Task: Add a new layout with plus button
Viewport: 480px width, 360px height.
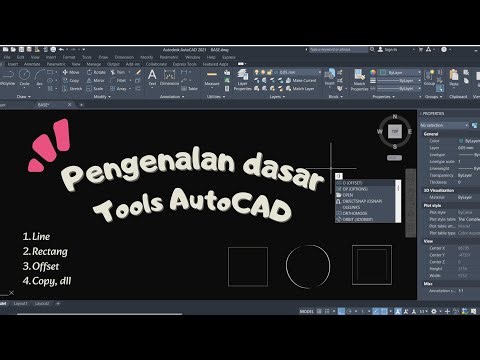Action: (58, 304)
